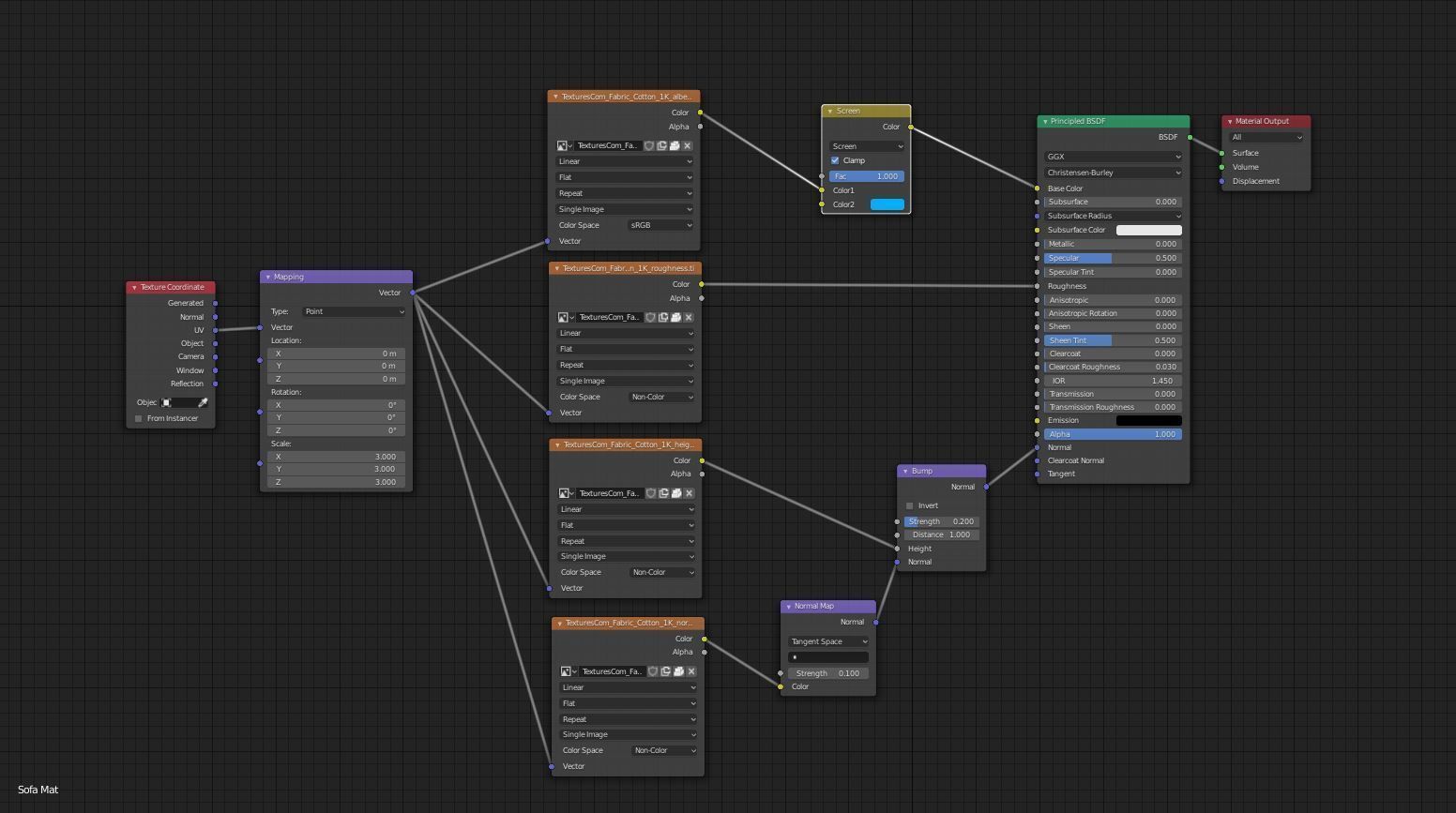
Task: Click new image icon in height node
Action: click(x=663, y=493)
